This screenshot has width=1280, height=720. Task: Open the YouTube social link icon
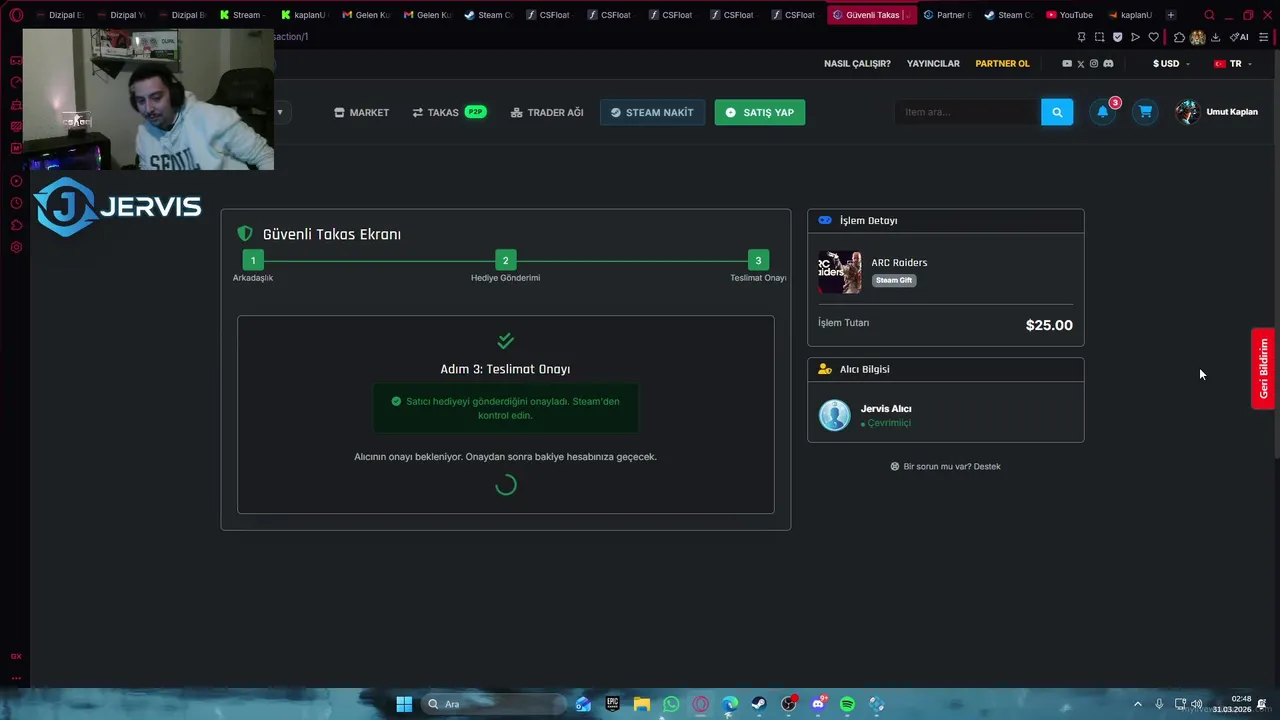pyautogui.click(x=1067, y=64)
